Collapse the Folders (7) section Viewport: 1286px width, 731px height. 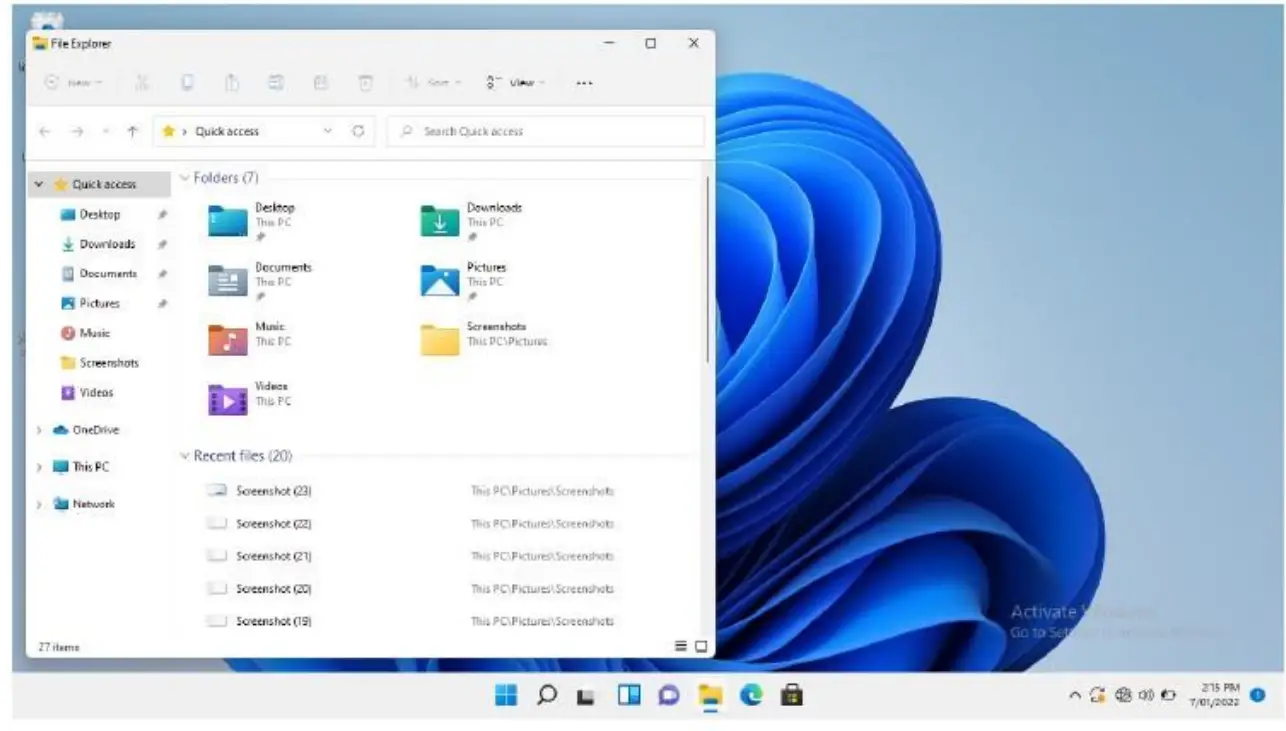click(x=184, y=178)
